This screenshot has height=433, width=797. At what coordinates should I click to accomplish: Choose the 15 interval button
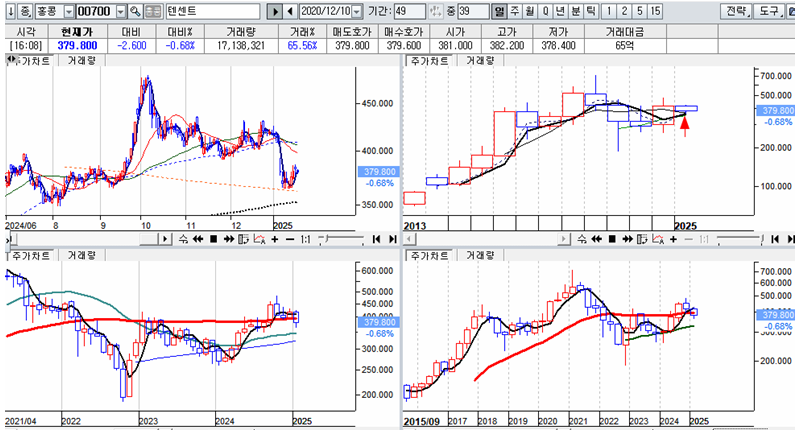click(655, 11)
